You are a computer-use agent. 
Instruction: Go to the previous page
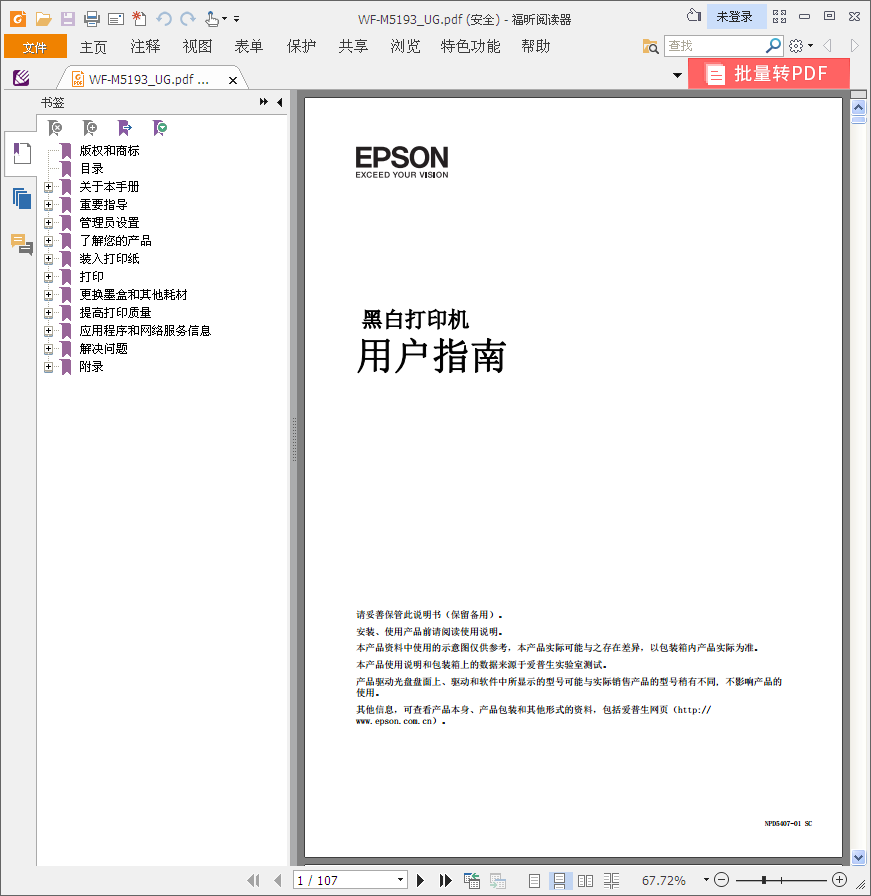pos(278,881)
